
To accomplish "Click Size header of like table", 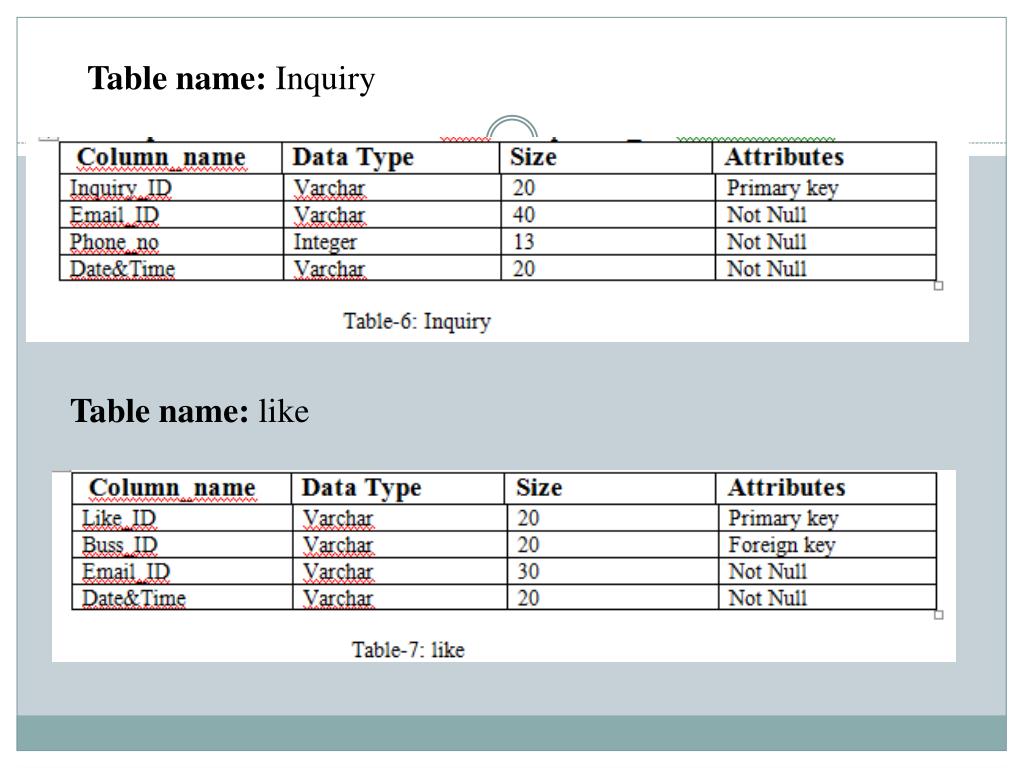I will click(610, 488).
